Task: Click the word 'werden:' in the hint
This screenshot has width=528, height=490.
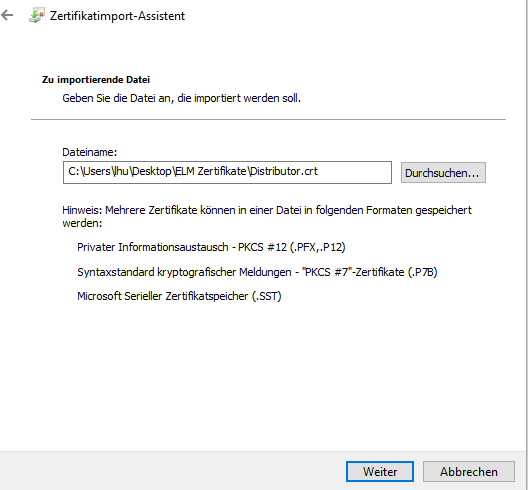Action: tap(82, 223)
